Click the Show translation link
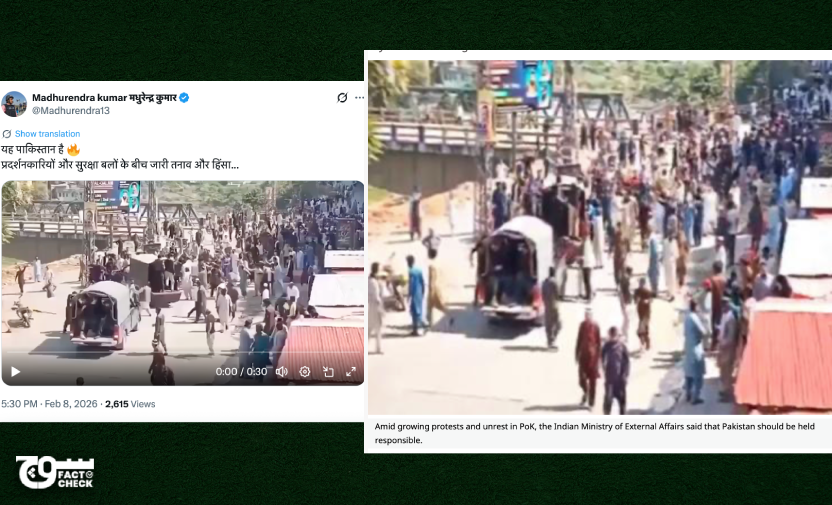The image size is (832, 505). (x=47, y=134)
